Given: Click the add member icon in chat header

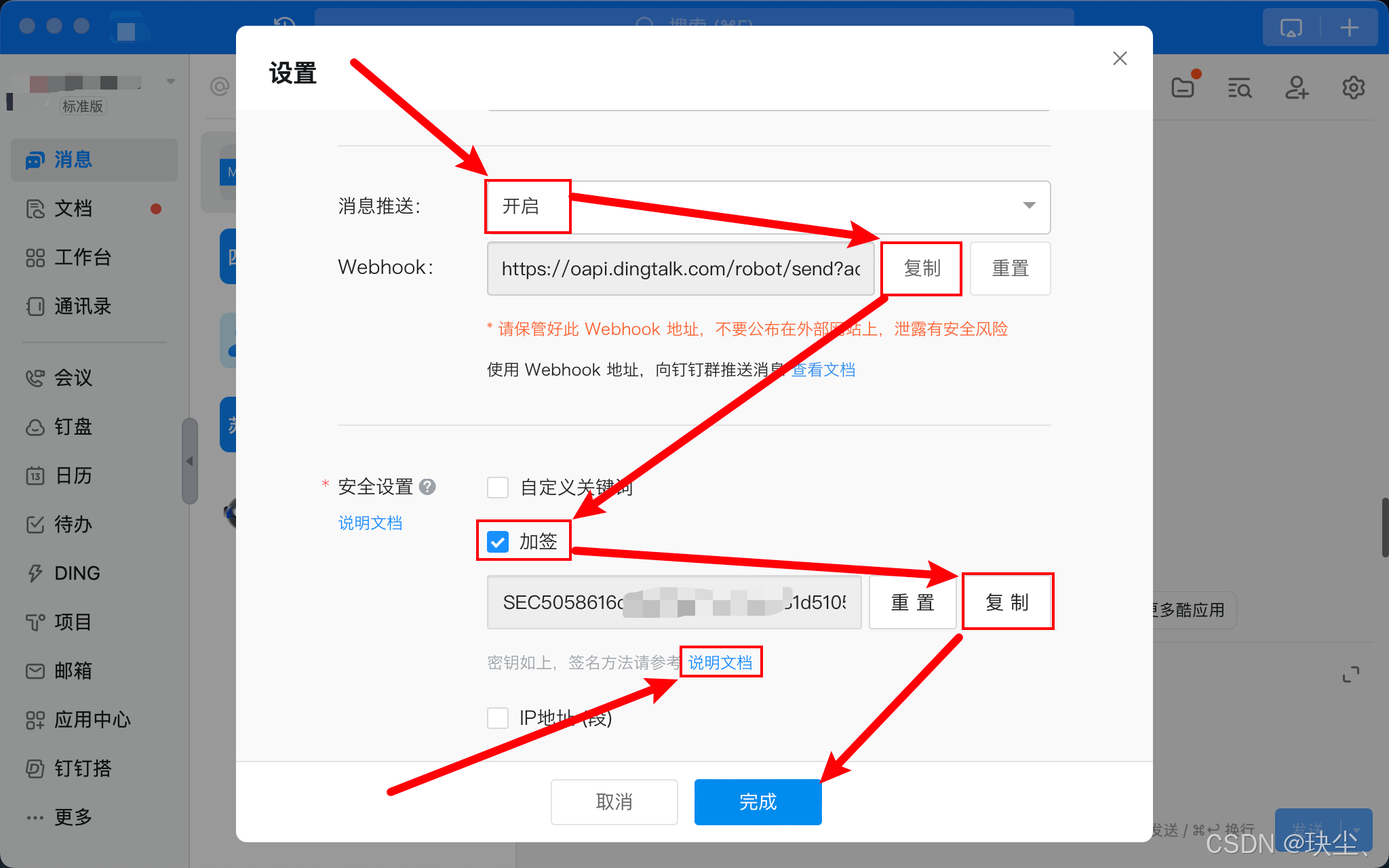Looking at the screenshot, I should pyautogui.click(x=1297, y=87).
